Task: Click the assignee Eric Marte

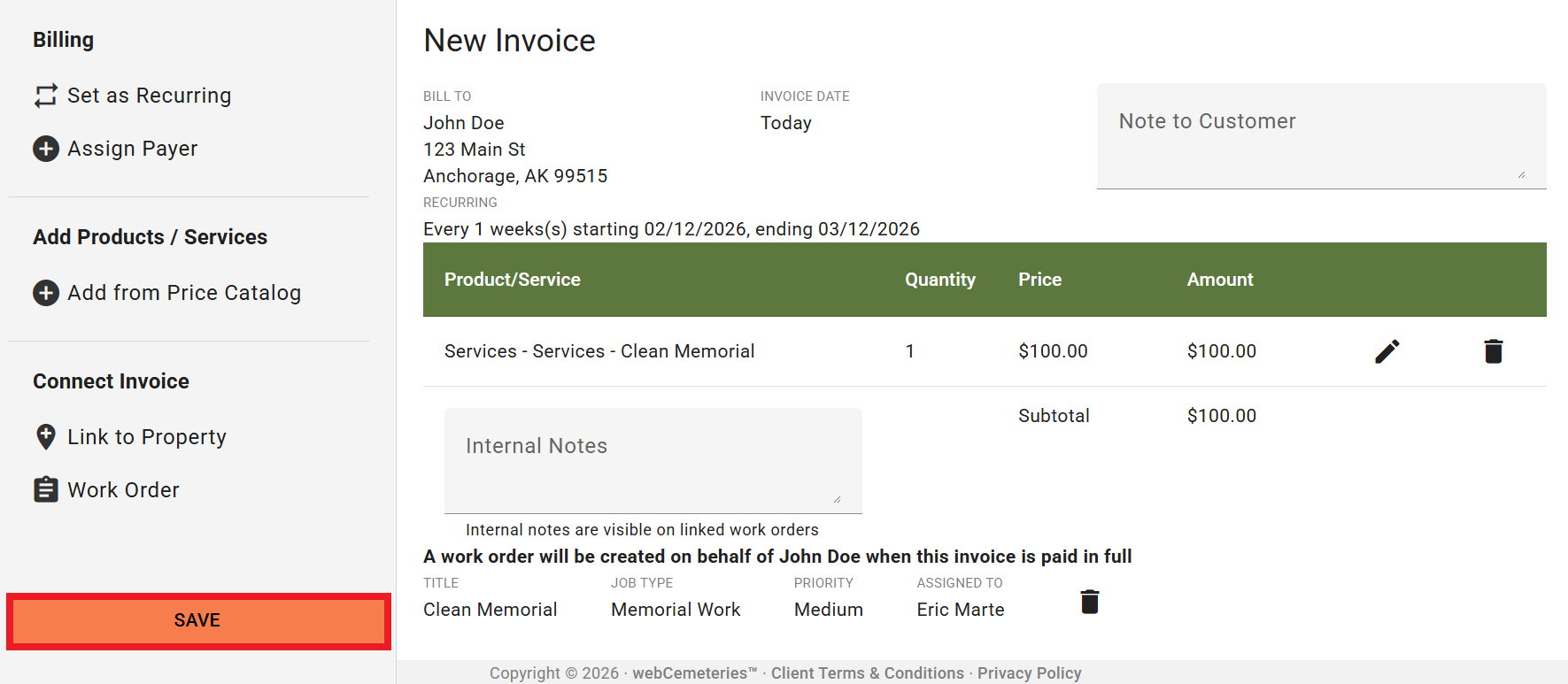Action: pos(961,610)
